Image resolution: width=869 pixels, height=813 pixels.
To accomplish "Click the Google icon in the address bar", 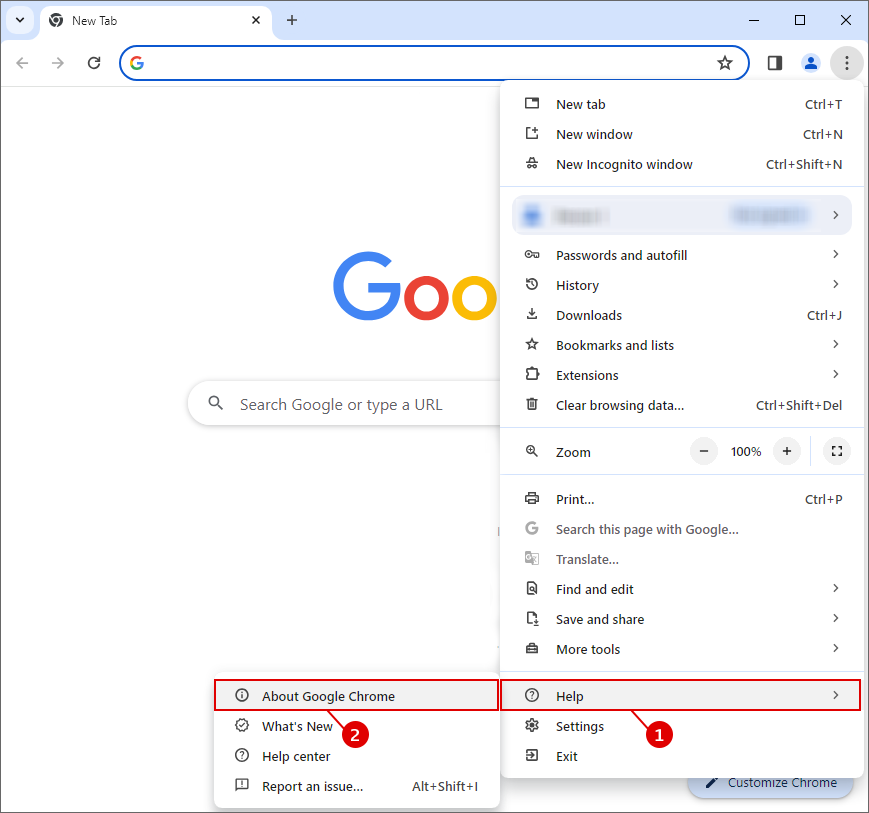I will (137, 63).
